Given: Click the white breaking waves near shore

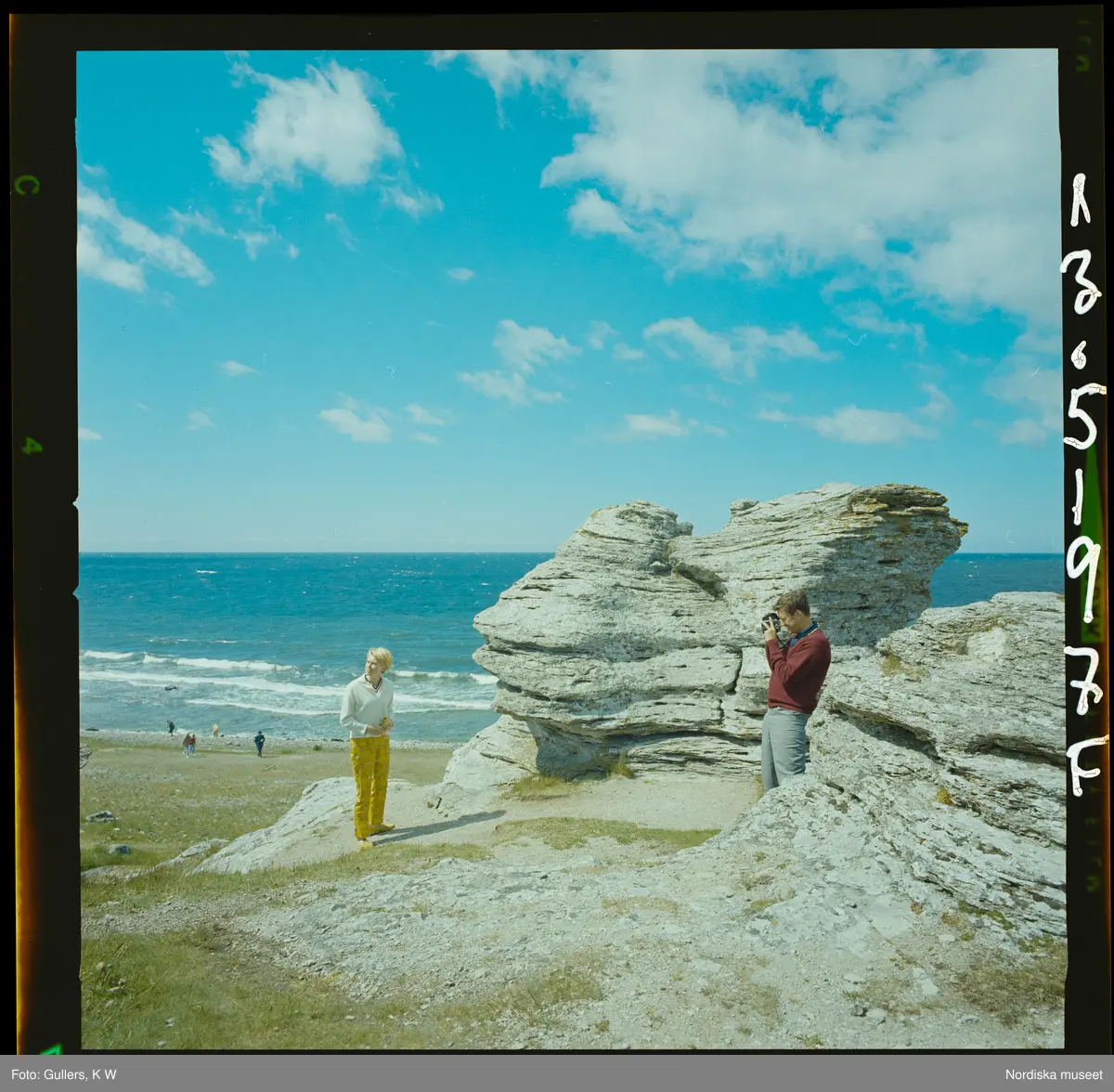Looking at the screenshot, I should [232, 664].
